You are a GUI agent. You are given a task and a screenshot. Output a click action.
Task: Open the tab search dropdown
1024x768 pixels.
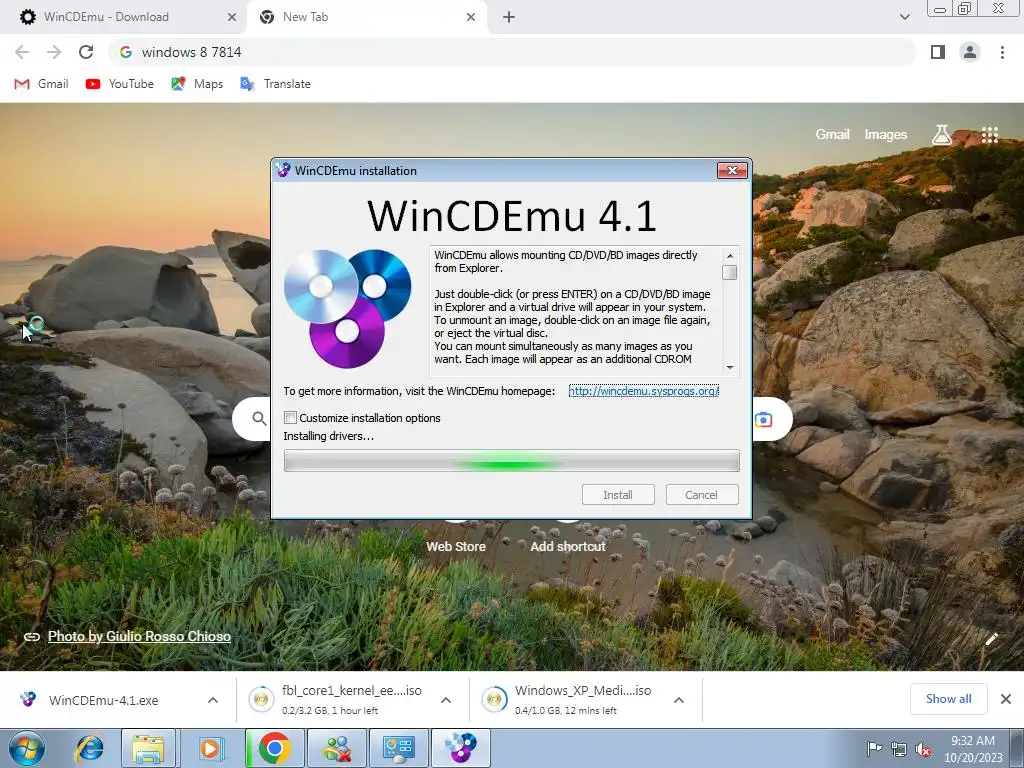[x=904, y=17]
